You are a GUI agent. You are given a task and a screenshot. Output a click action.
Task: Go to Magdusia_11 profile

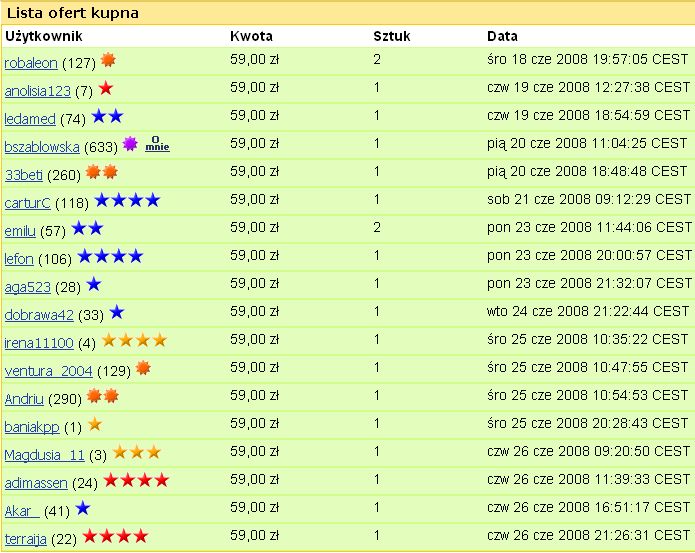point(45,455)
